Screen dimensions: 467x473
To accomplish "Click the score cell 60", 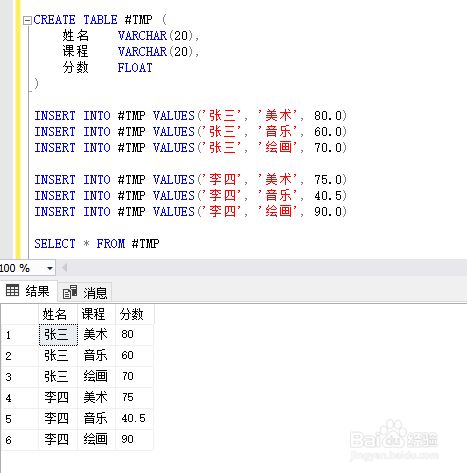I will 135,356.
